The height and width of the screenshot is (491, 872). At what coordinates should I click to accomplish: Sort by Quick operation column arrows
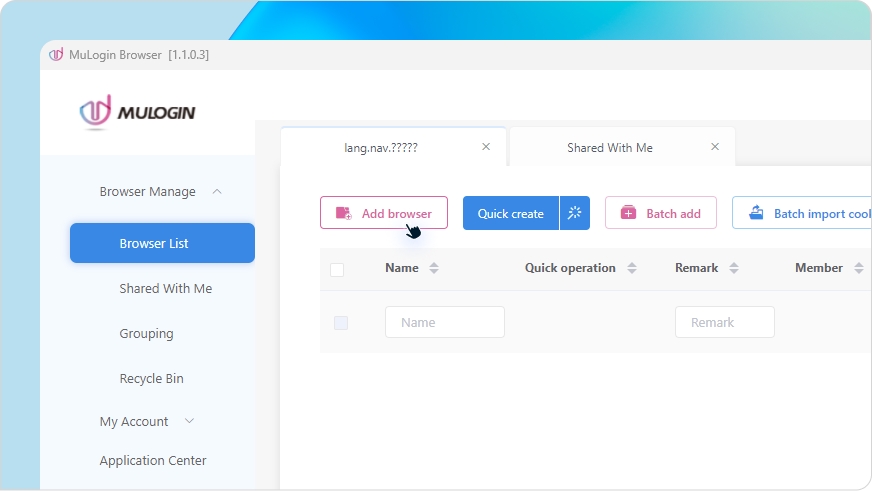(x=632, y=268)
